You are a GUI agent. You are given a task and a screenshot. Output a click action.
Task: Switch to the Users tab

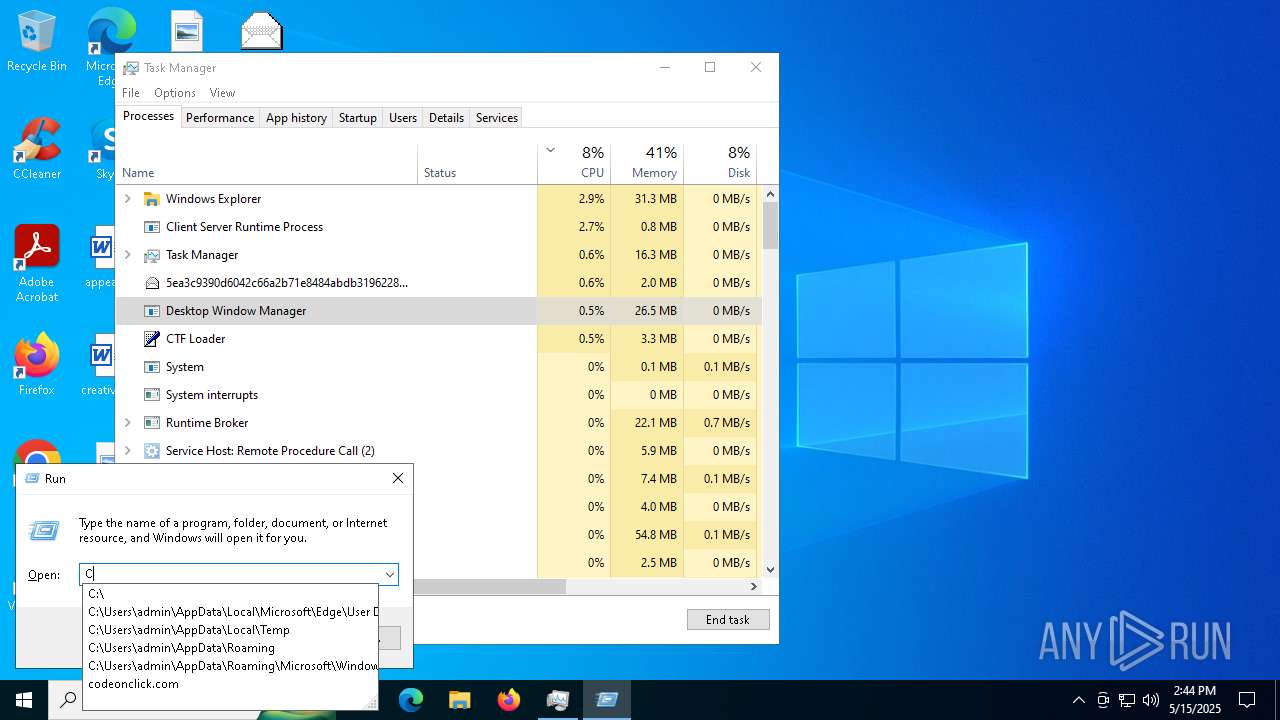(403, 118)
